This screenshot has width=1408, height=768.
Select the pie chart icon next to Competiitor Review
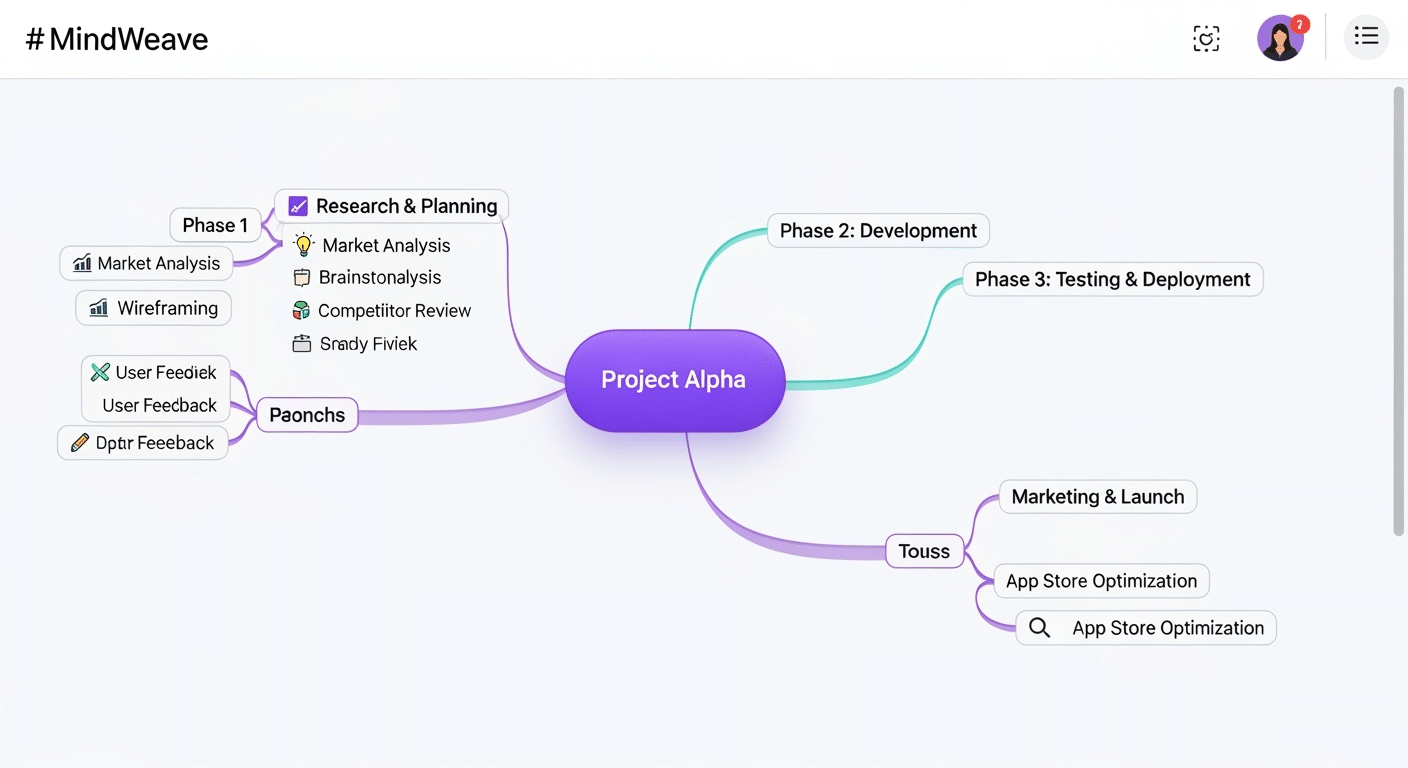point(301,310)
